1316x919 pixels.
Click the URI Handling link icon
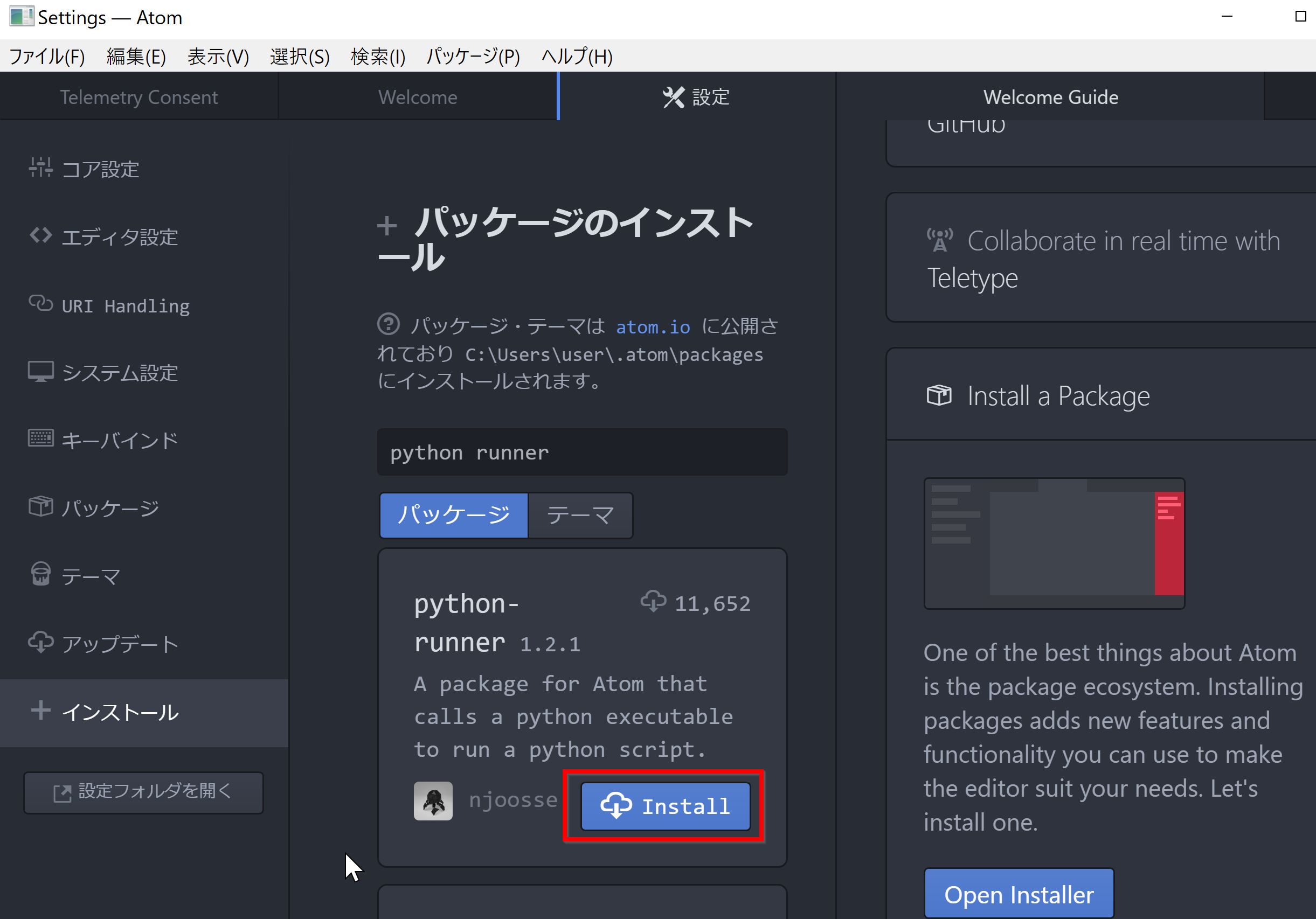click(41, 304)
